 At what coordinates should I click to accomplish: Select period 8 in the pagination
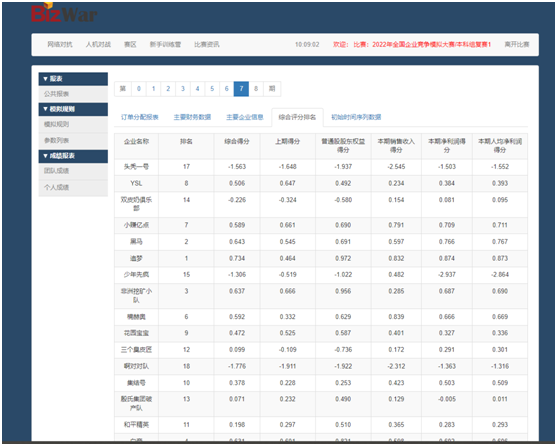tap(256, 89)
